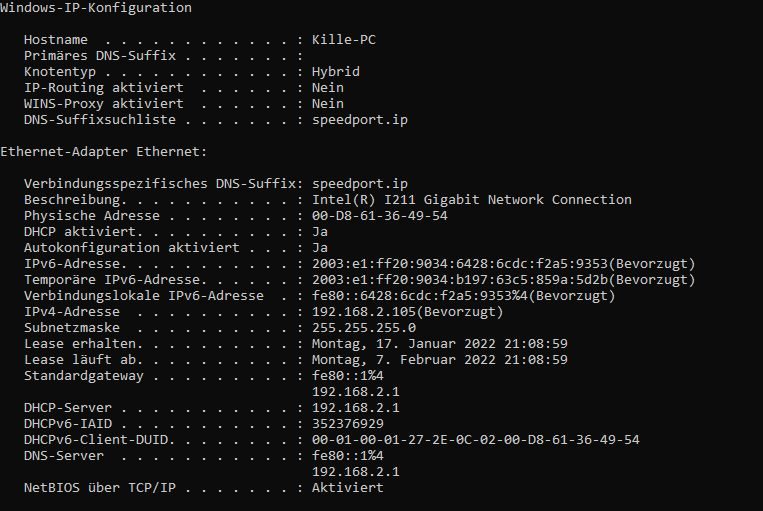Click the Ethernet-Adapter Ethernet heading

104,151
